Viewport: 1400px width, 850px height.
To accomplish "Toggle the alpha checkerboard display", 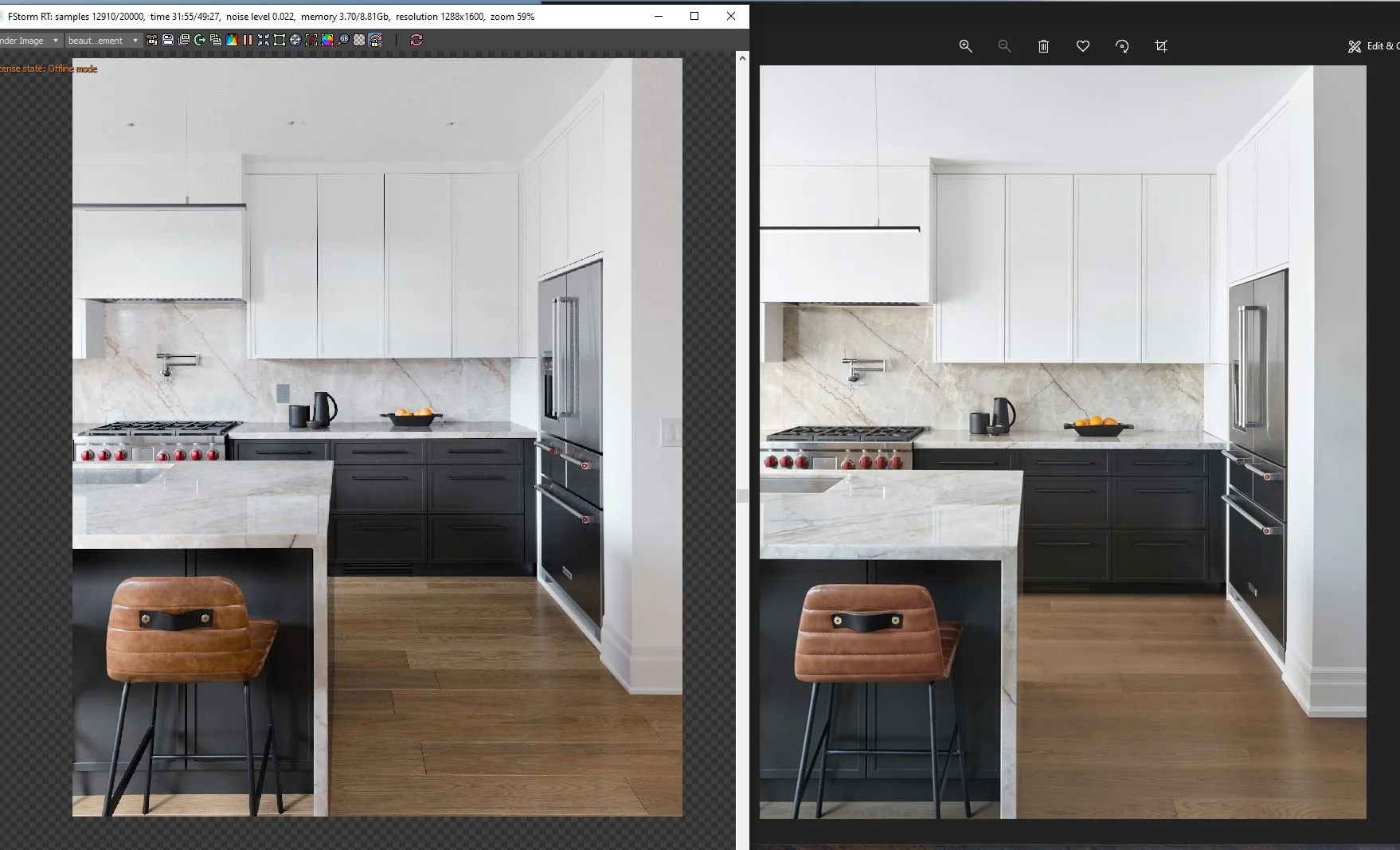I will coord(359,40).
